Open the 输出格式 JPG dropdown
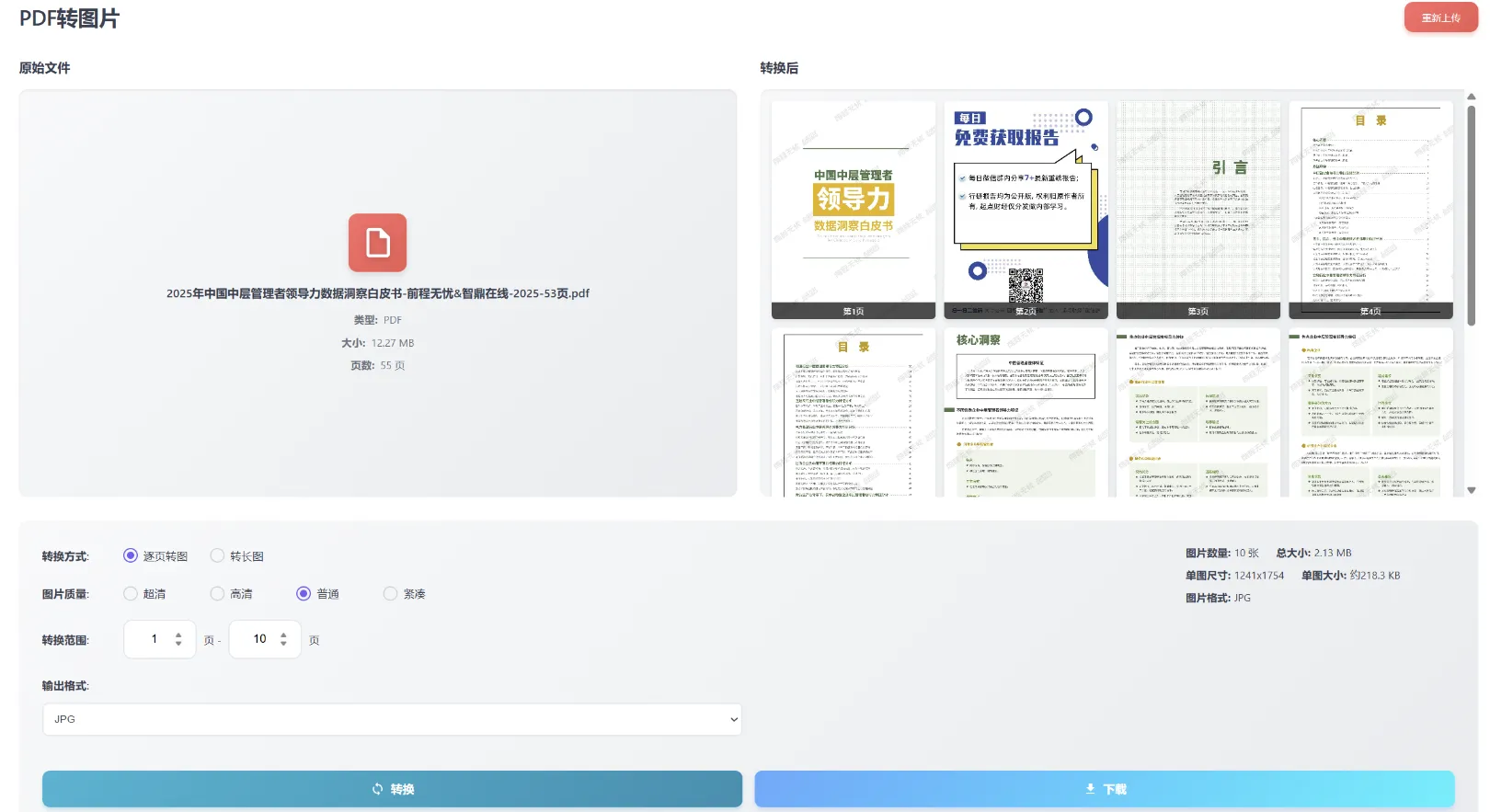Image resolution: width=1490 pixels, height=812 pixels. click(392, 719)
